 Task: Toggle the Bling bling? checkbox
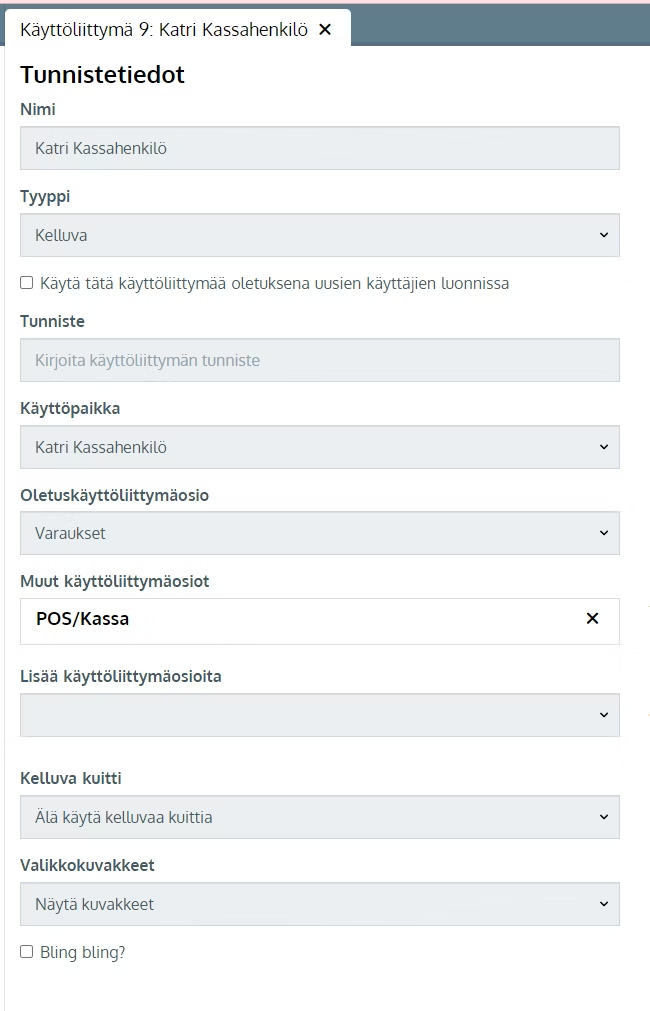pos(26,952)
